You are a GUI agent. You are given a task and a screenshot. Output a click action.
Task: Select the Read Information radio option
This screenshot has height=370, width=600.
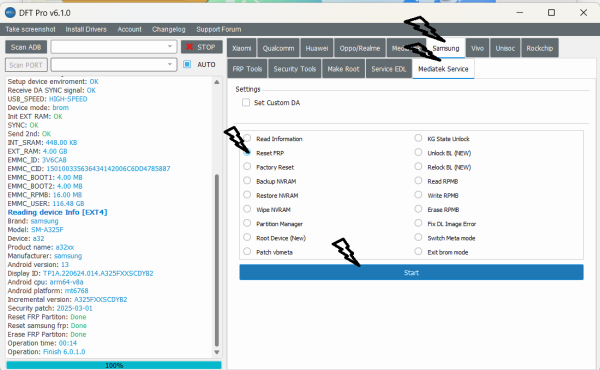pos(247,138)
